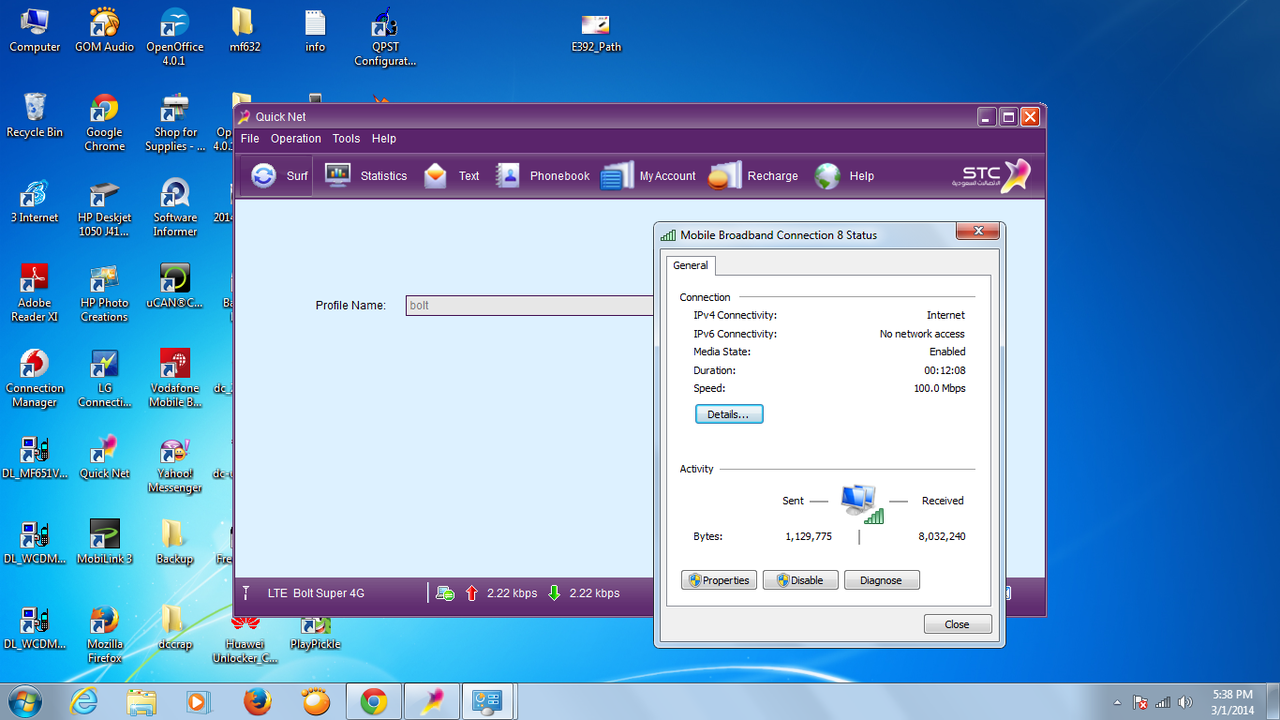Viewport: 1280px width, 720px height.
Task: Open Mozilla Firefox desktop shortcut
Action: (x=105, y=634)
